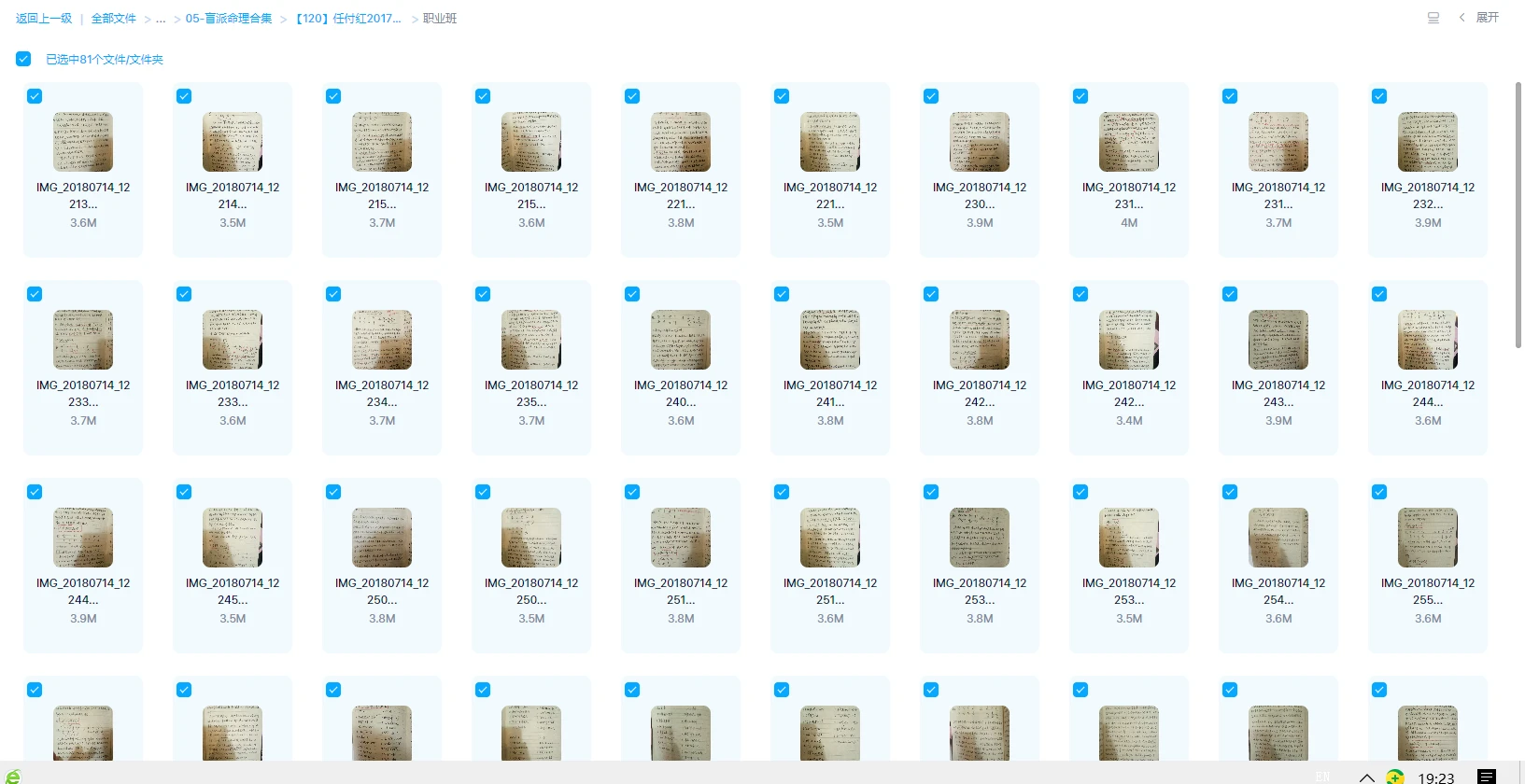The height and width of the screenshot is (784, 1525).
Task: Click the green security tray icon
Action: tap(1394, 777)
